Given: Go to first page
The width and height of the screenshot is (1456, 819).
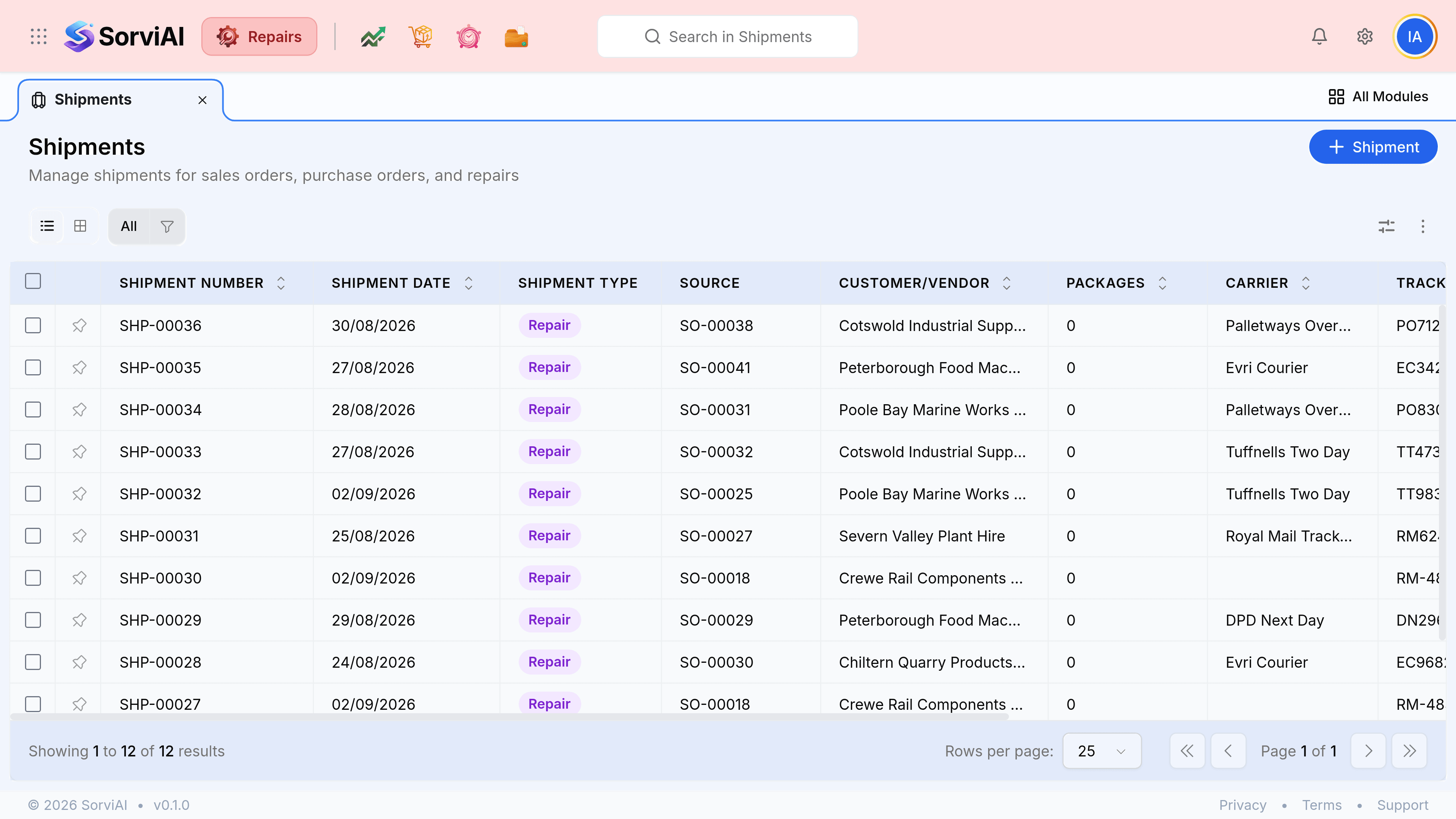Looking at the screenshot, I should 1187,751.
